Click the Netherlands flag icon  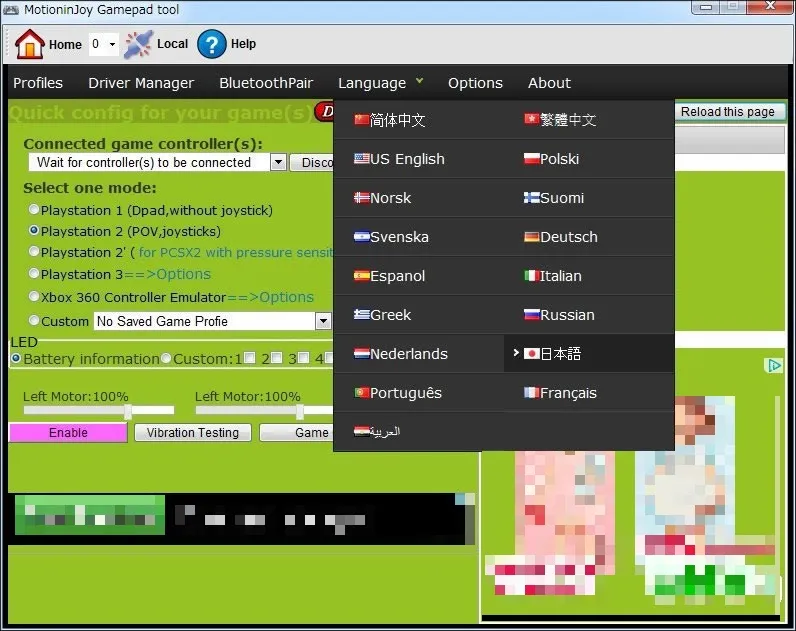361,354
